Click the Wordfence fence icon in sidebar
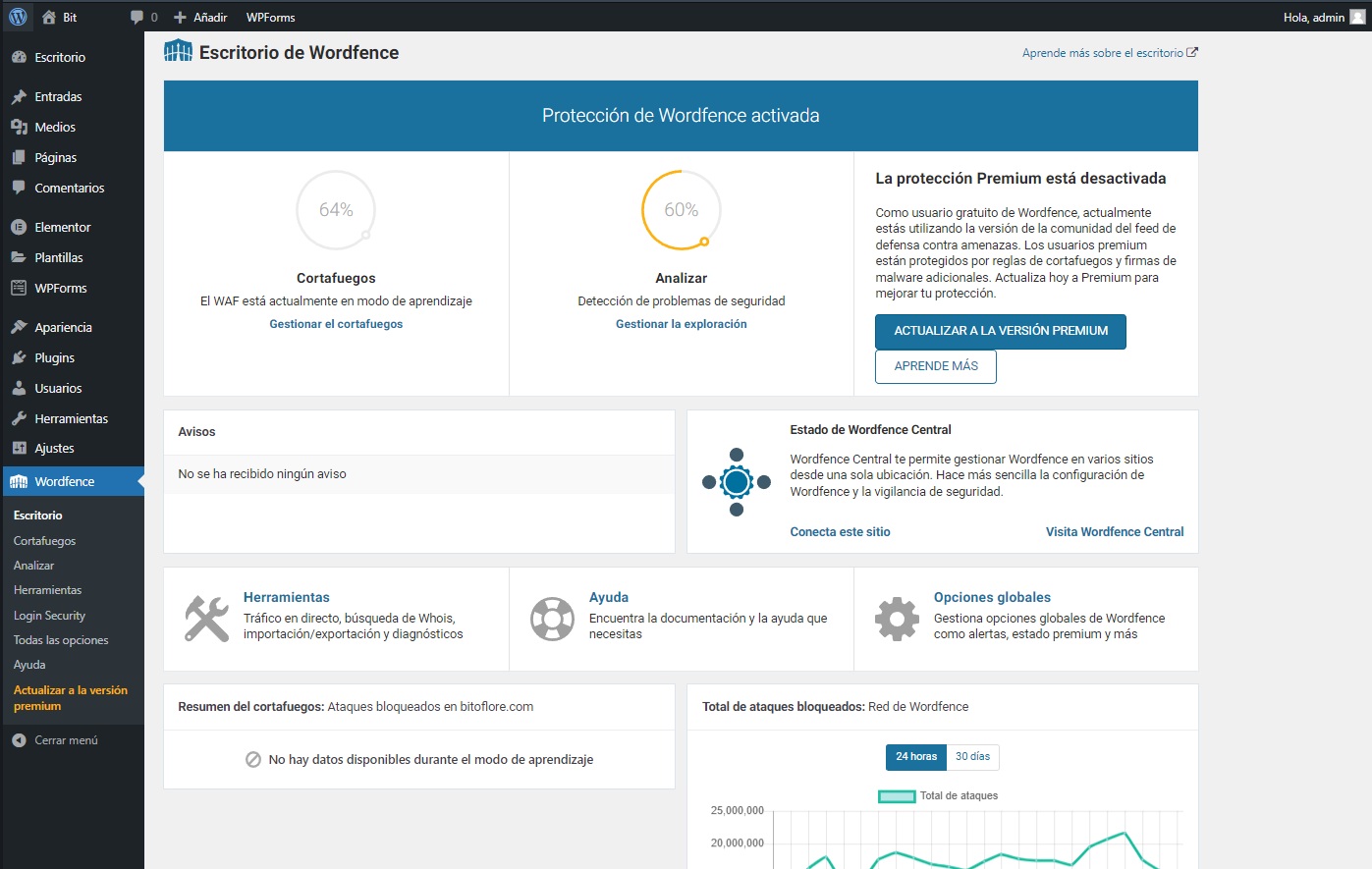 tap(19, 481)
